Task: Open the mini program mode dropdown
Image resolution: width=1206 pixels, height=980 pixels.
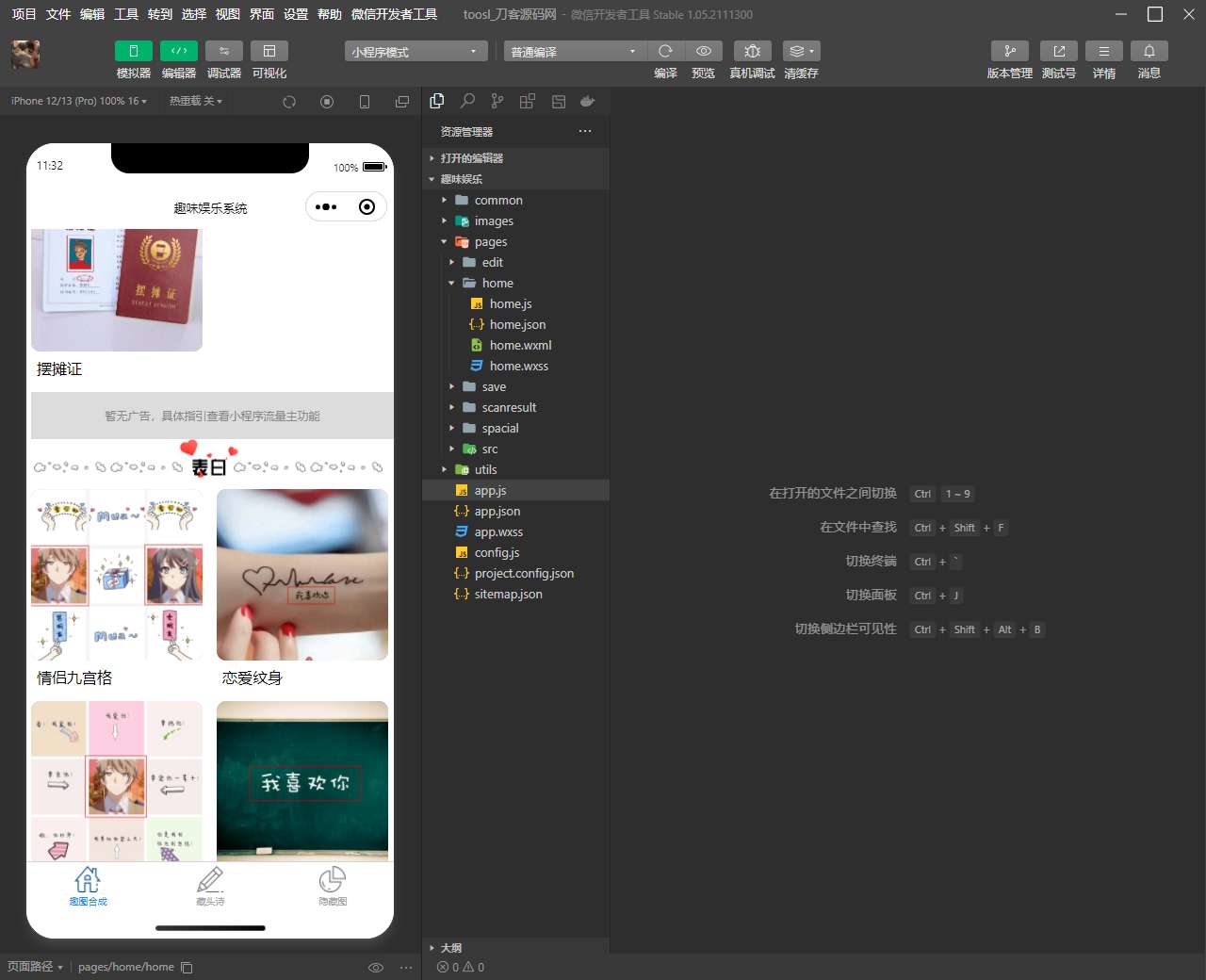Action: pyautogui.click(x=416, y=52)
